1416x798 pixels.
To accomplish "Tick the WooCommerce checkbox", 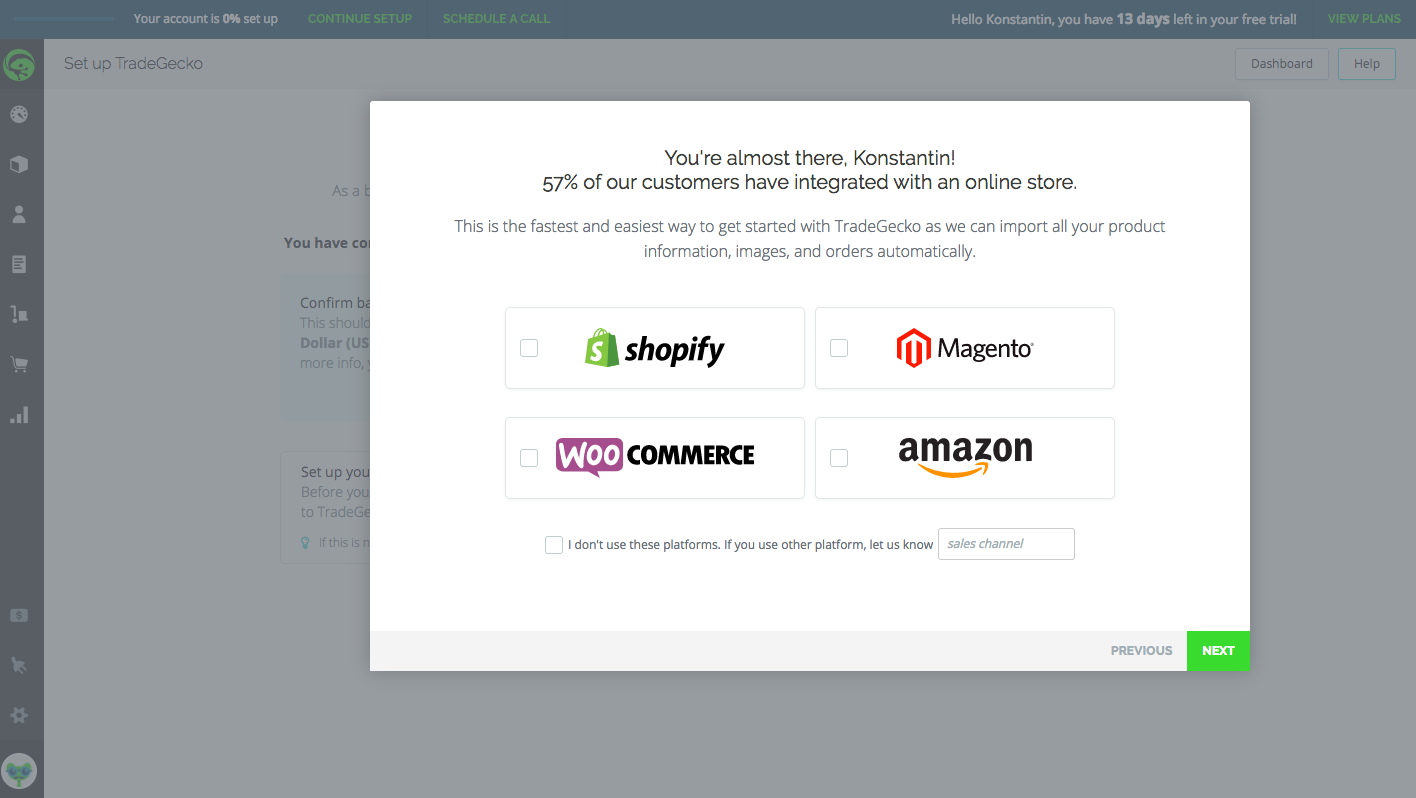I will (529, 457).
